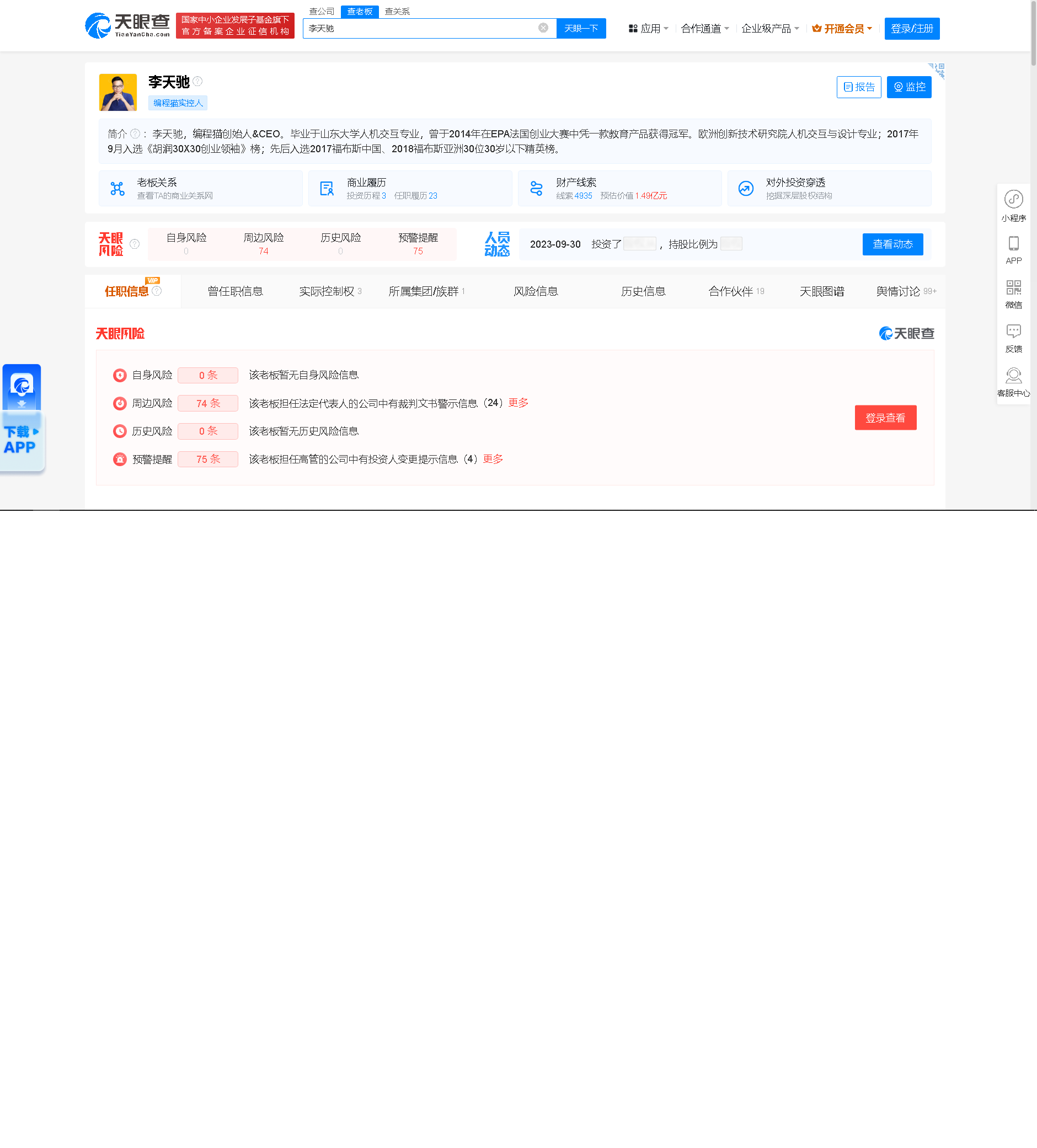Screen dimensions: 1037x1148
Task: Click the 商业履历 document icon
Action: 327,189
